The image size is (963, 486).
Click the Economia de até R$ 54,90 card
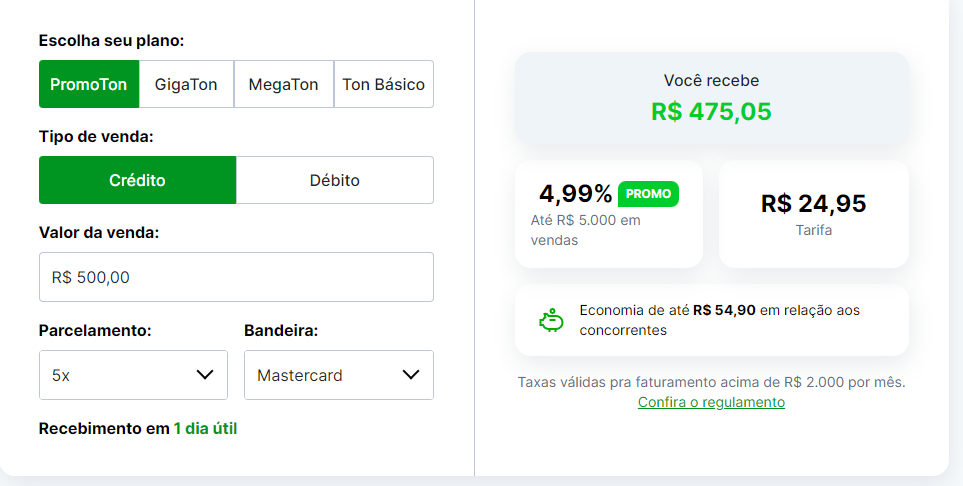[712, 320]
